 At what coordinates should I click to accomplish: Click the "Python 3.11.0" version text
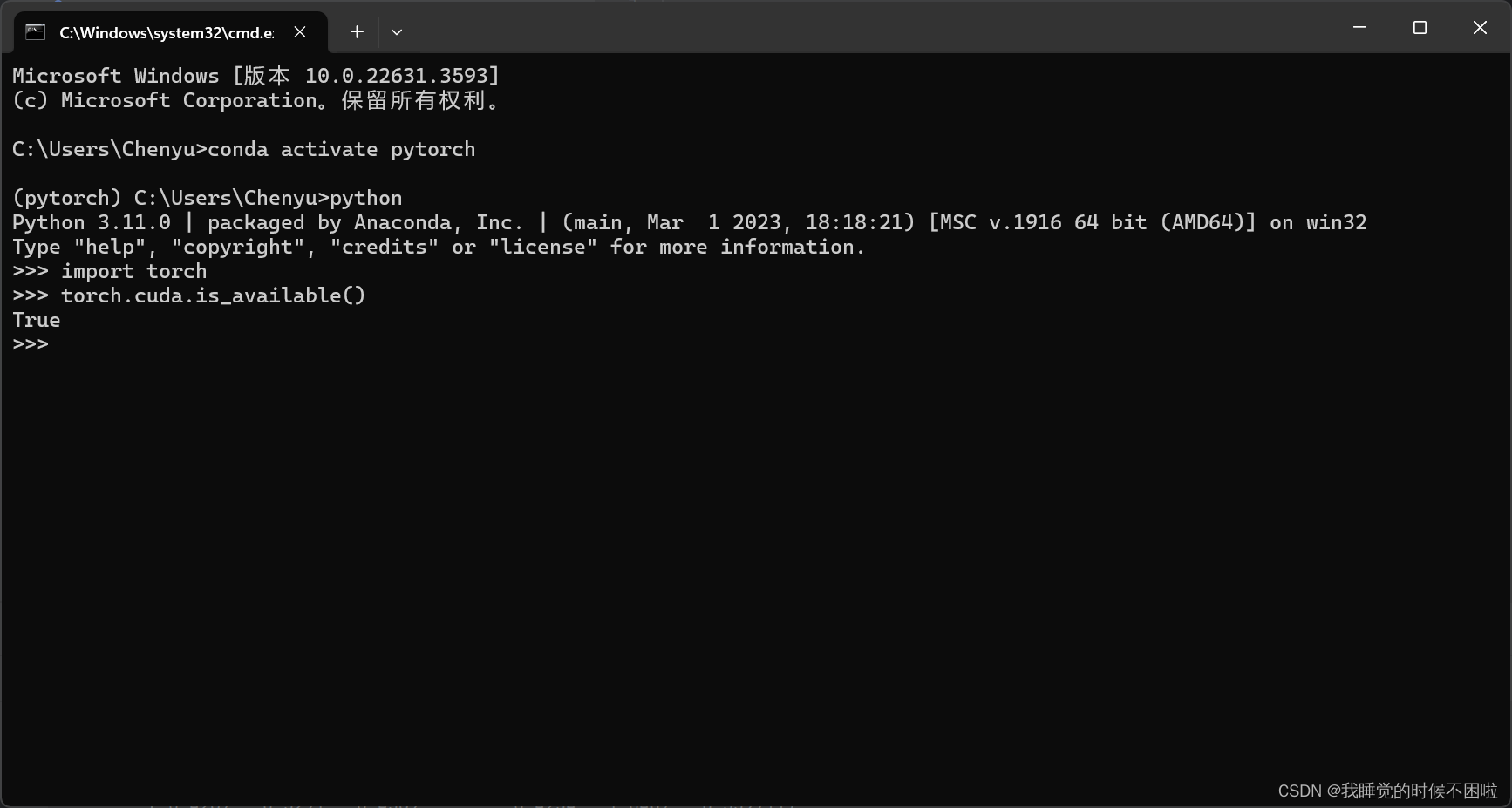[x=92, y=222]
